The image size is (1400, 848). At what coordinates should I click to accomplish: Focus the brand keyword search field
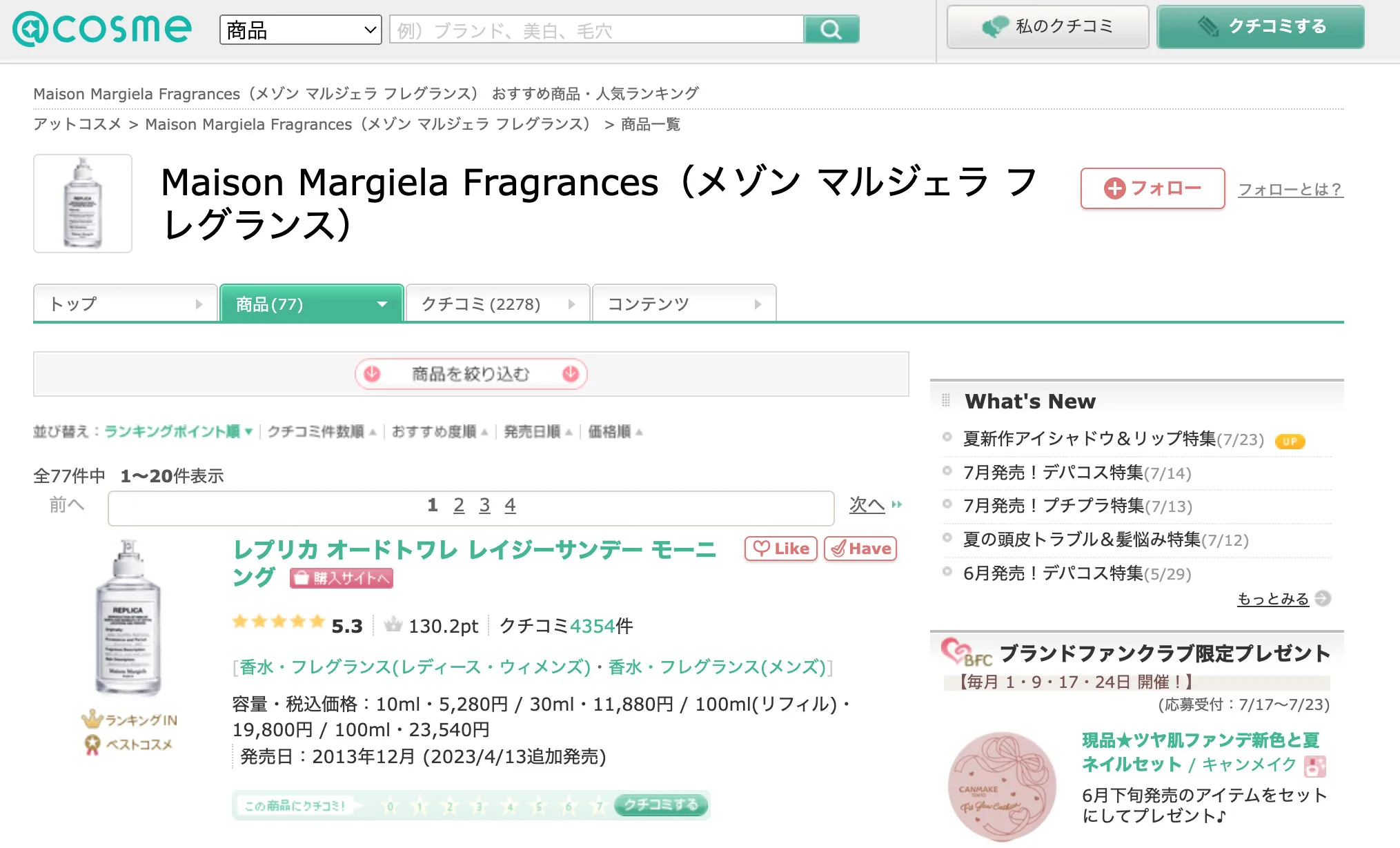[597, 30]
